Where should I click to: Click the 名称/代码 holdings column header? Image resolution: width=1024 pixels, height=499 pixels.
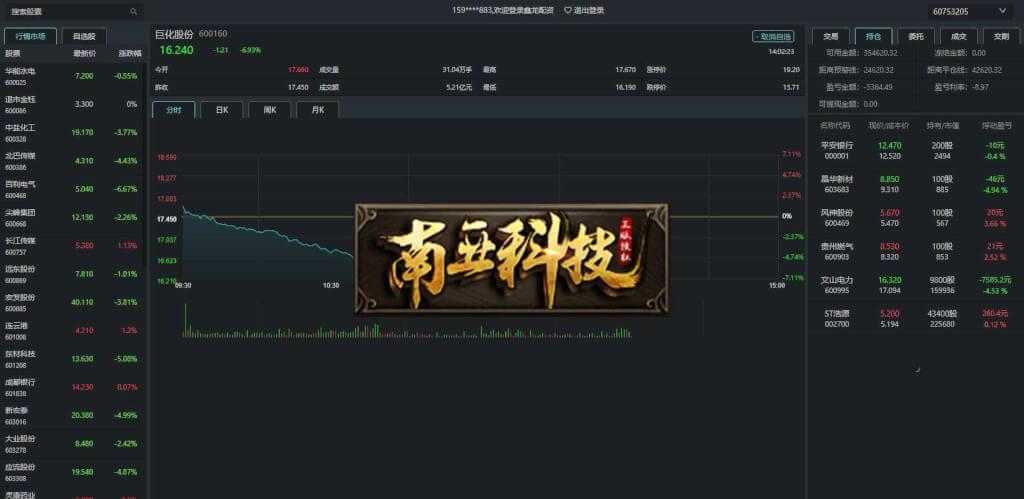tap(835, 125)
